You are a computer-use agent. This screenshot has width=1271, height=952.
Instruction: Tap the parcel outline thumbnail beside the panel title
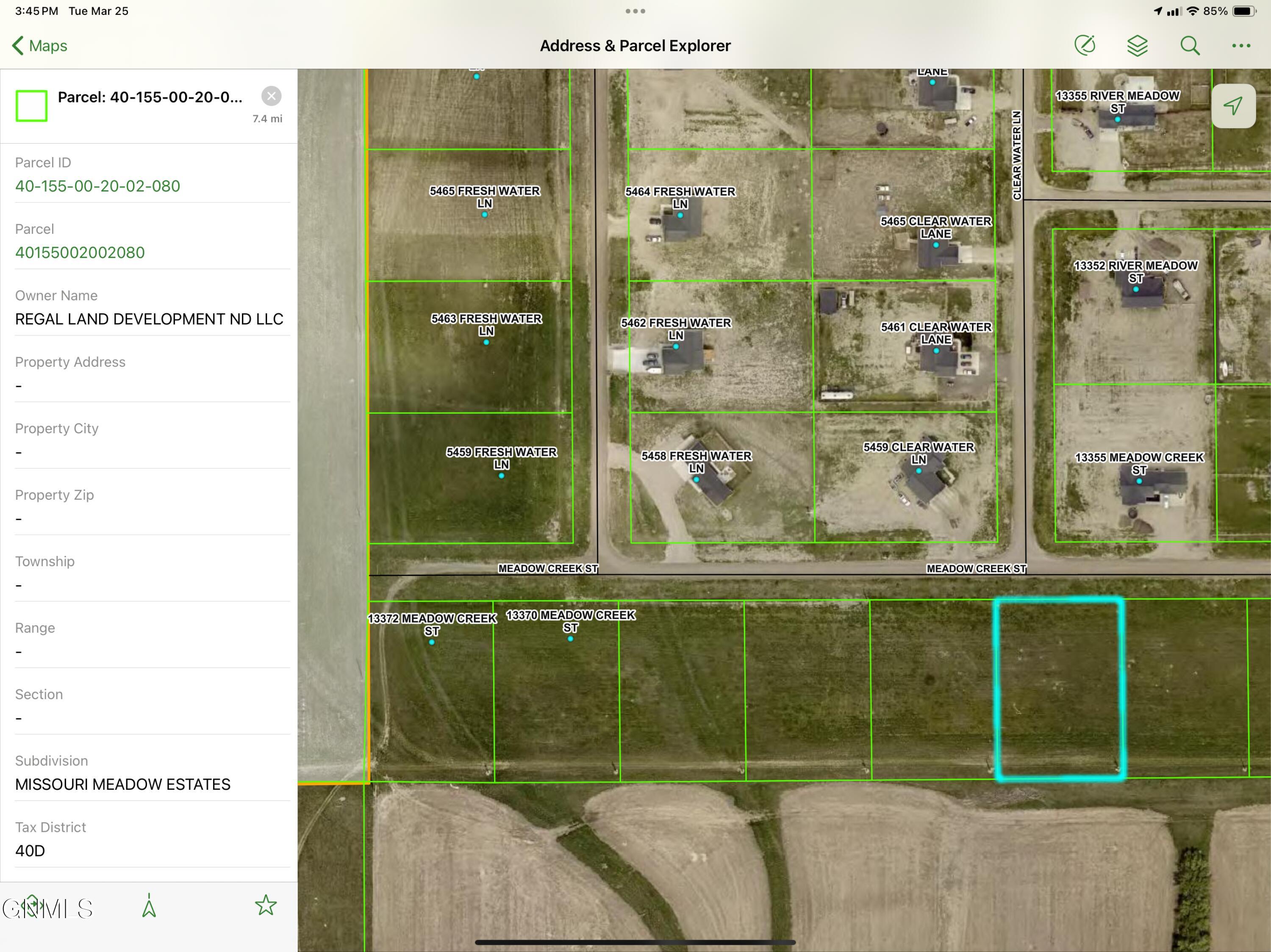(32, 105)
